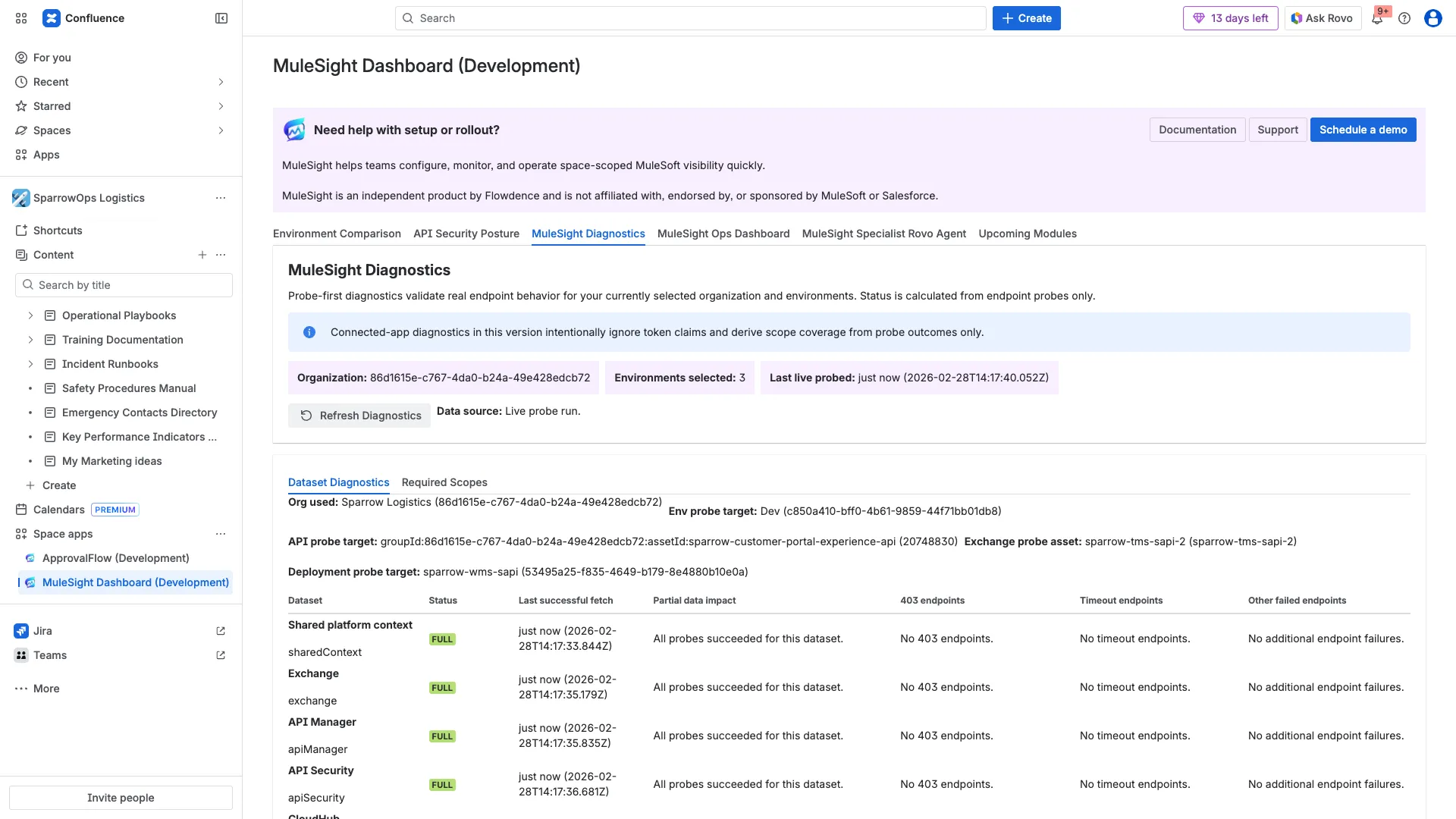Expand the Recent section chevron
Screen dimensions: 1456x819
coord(221,82)
